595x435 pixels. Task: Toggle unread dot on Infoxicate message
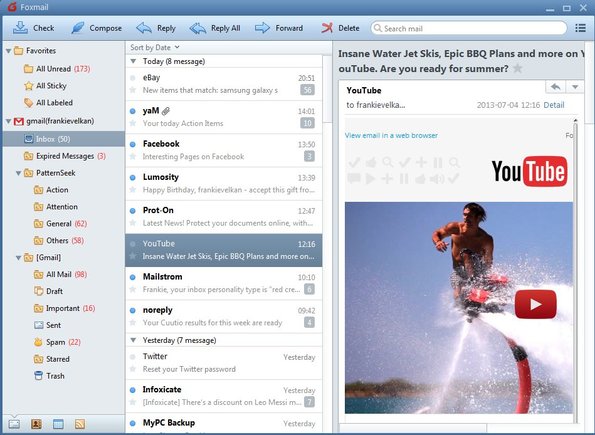[x=133, y=390]
